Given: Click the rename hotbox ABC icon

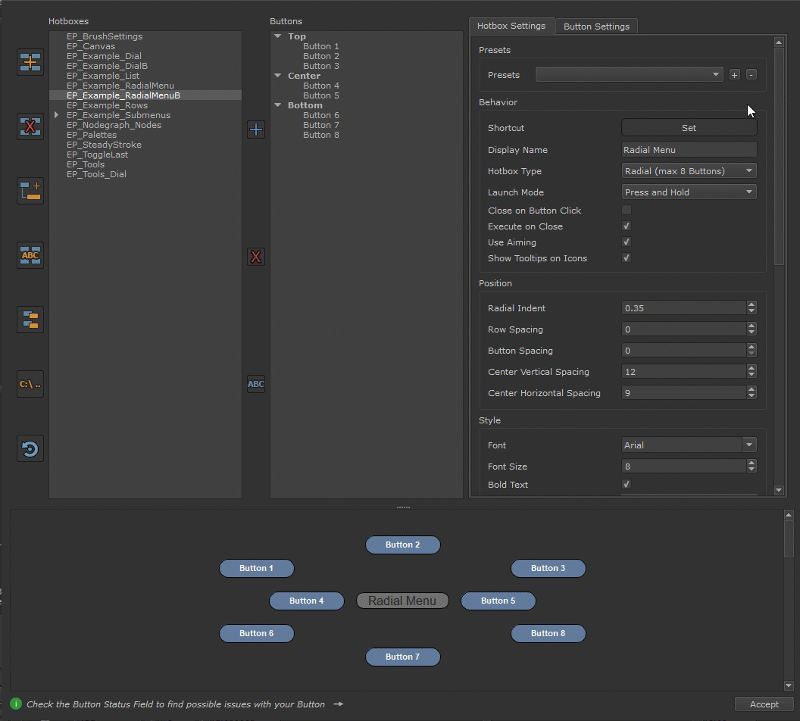Looking at the screenshot, I should pyautogui.click(x=30, y=256).
